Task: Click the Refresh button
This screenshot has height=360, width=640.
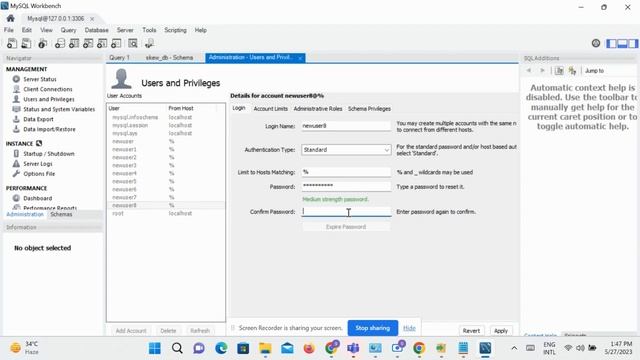Action: pyautogui.click(x=200, y=331)
